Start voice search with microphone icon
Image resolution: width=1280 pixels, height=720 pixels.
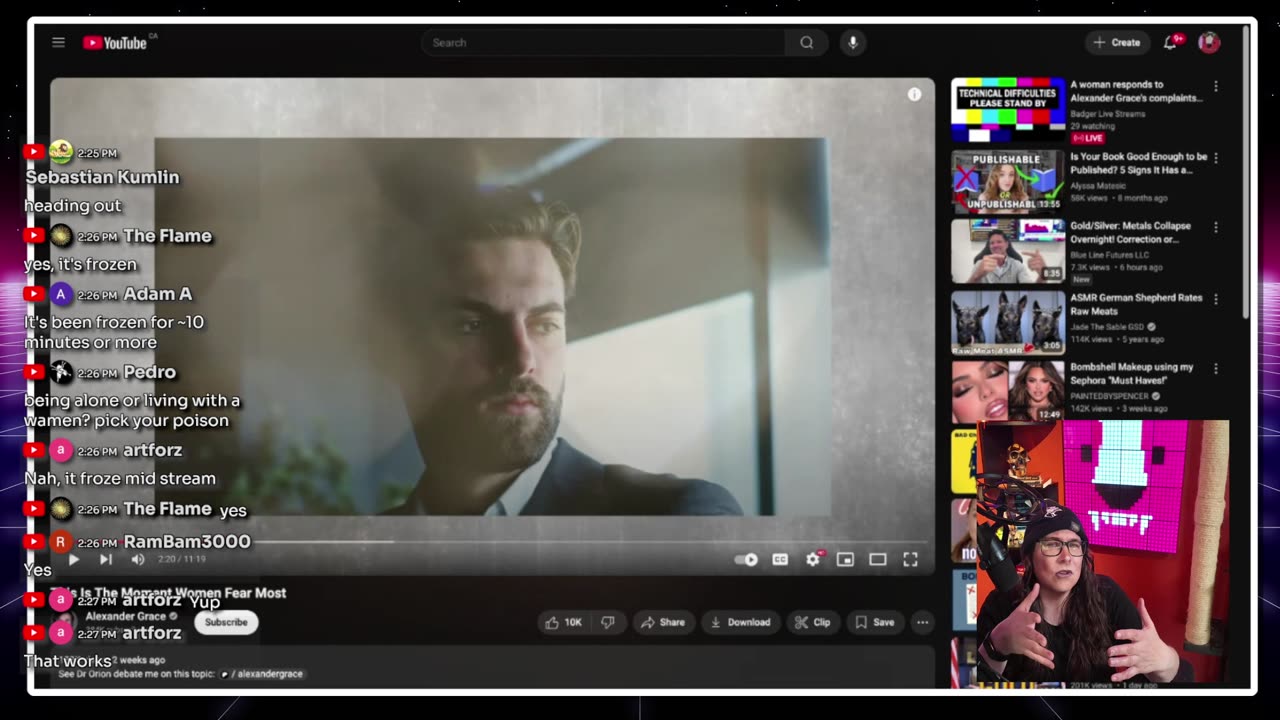coord(852,42)
